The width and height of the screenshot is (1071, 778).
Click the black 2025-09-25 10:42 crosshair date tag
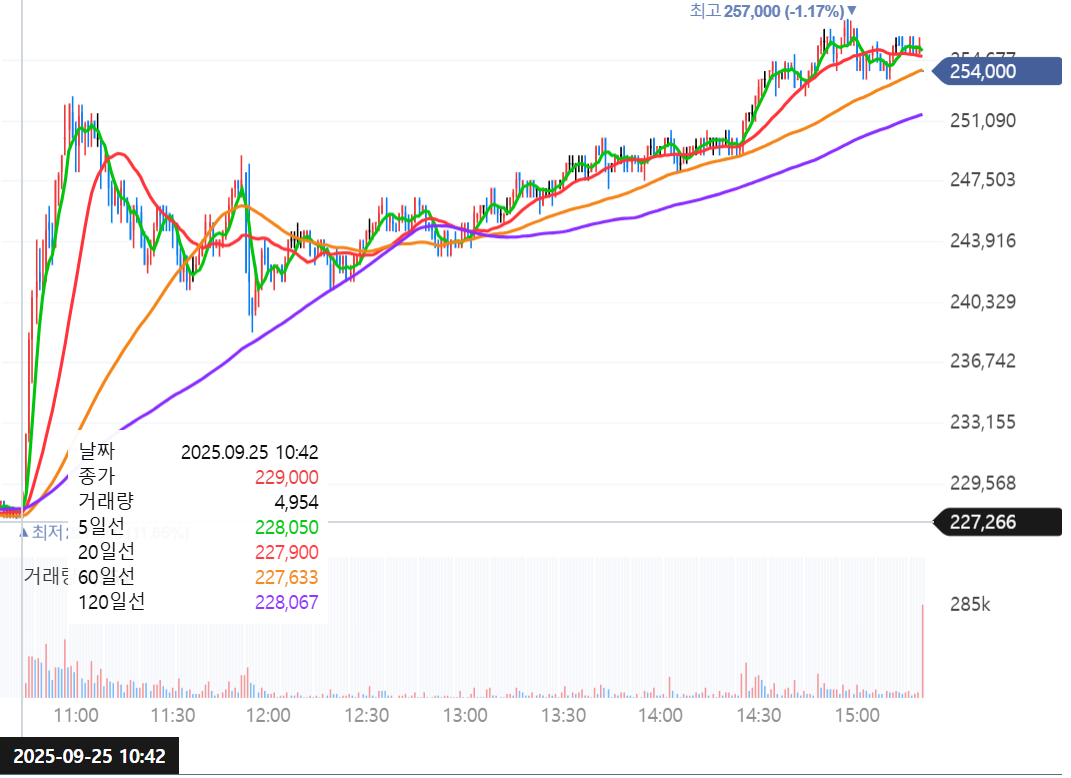pos(89,756)
